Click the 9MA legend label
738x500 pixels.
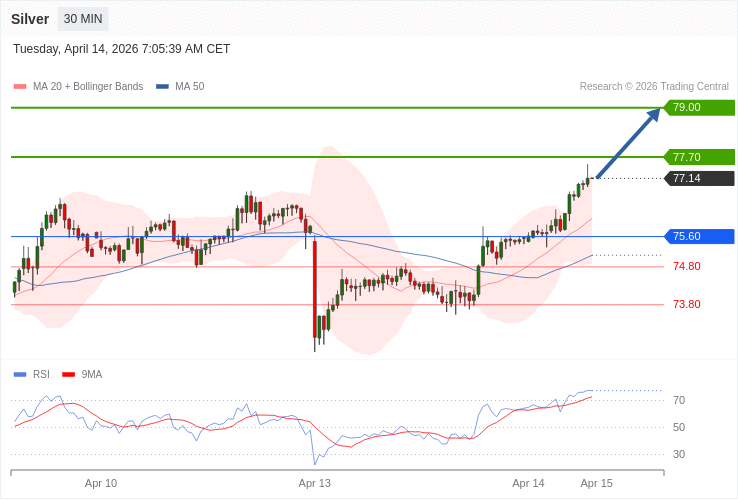[x=92, y=375]
